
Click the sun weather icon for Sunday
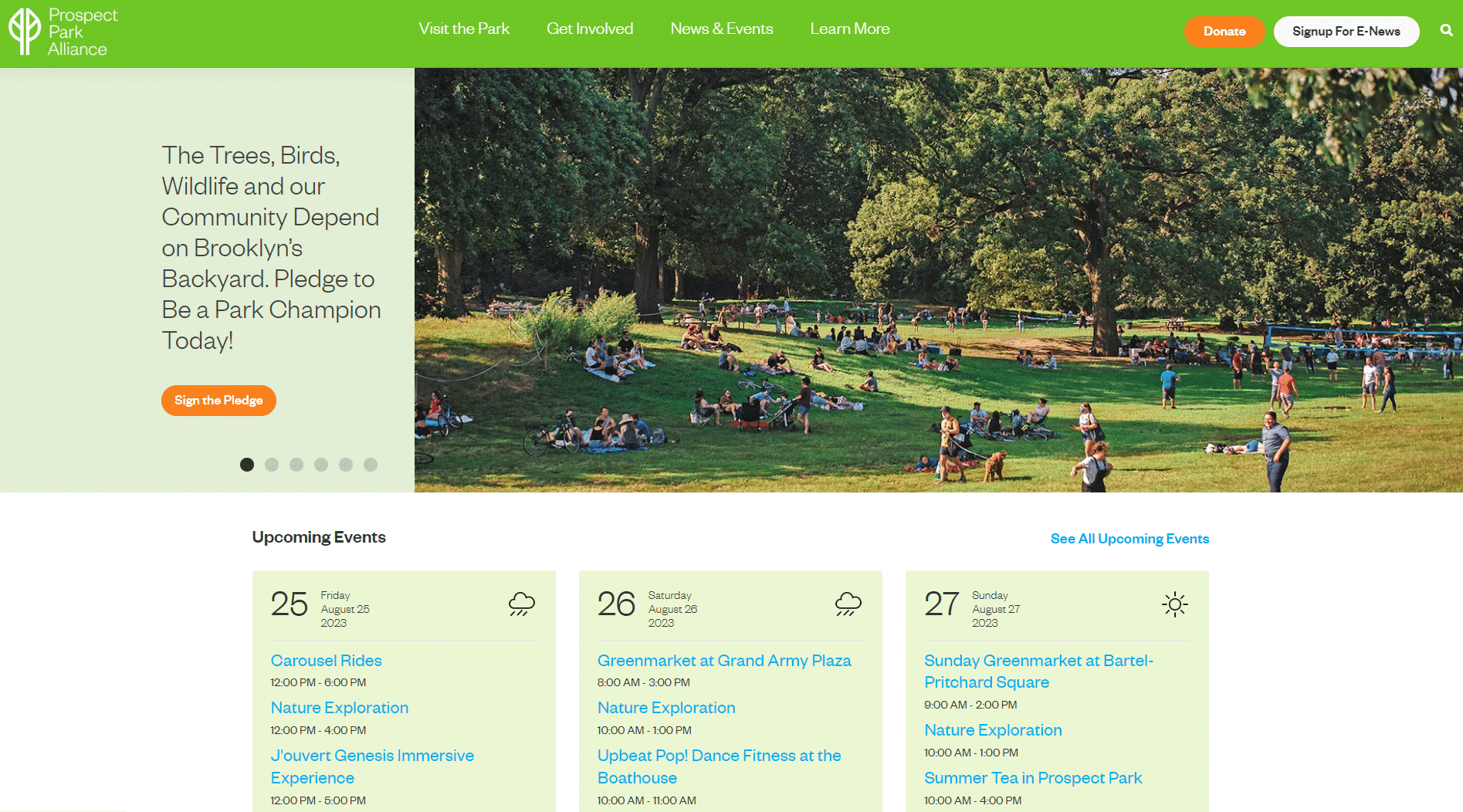1175,604
